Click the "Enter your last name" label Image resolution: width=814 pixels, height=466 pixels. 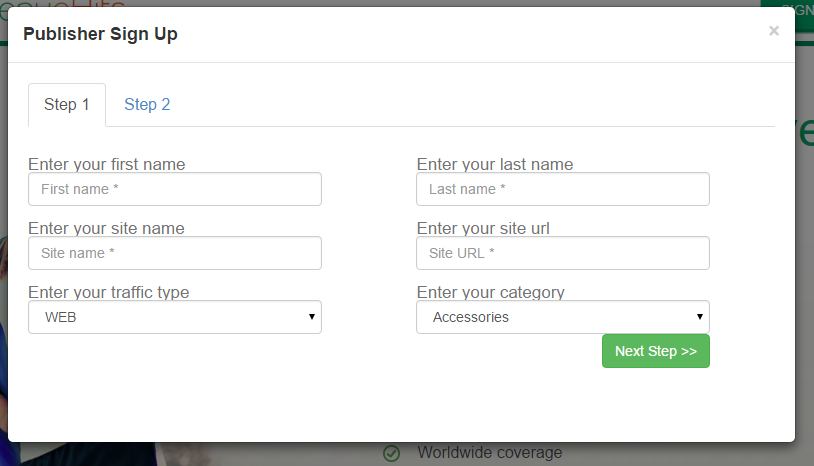click(495, 164)
